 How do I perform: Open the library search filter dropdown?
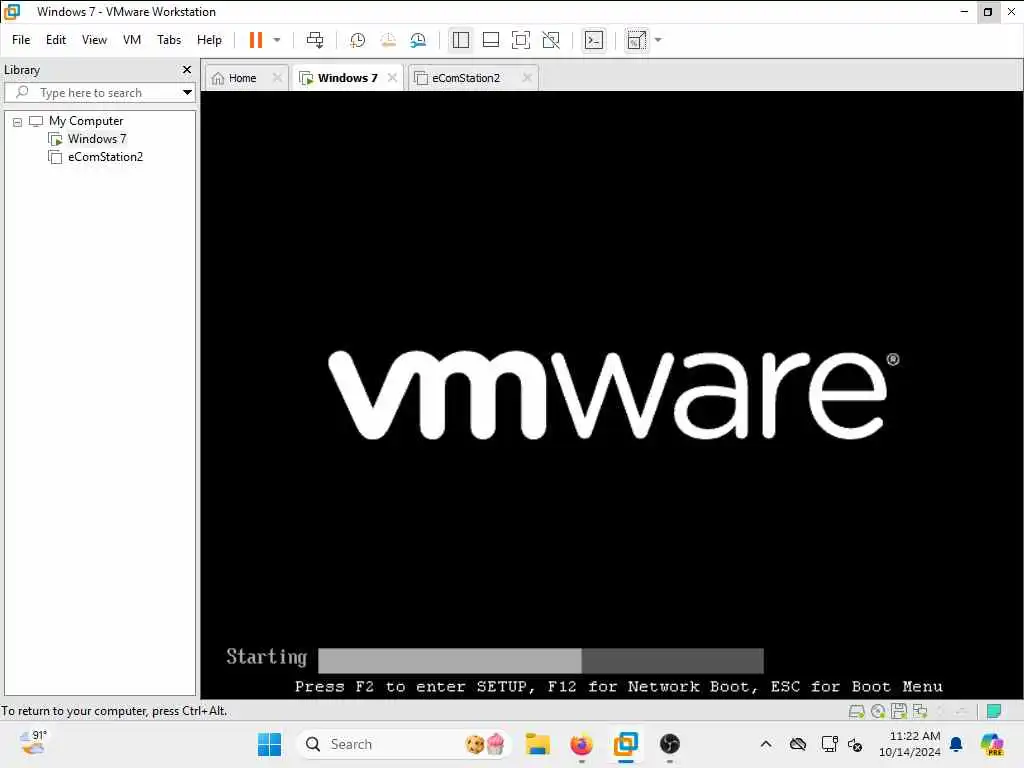(187, 93)
